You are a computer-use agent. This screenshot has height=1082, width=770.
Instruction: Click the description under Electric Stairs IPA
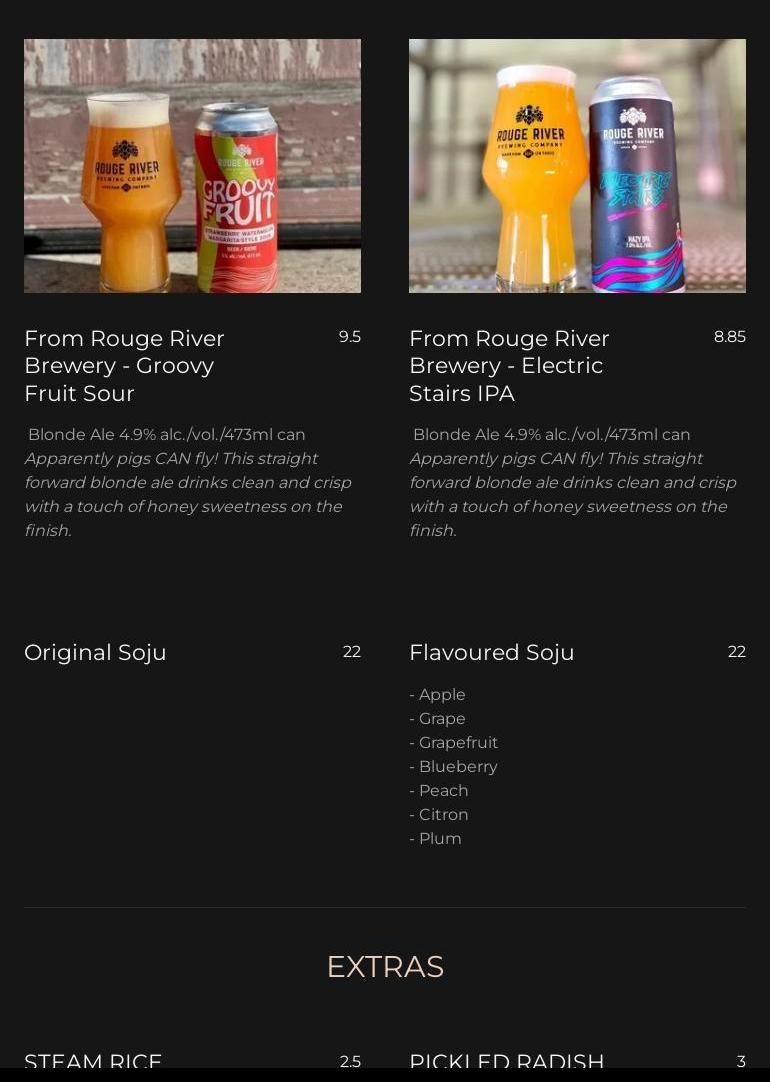click(x=573, y=483)
